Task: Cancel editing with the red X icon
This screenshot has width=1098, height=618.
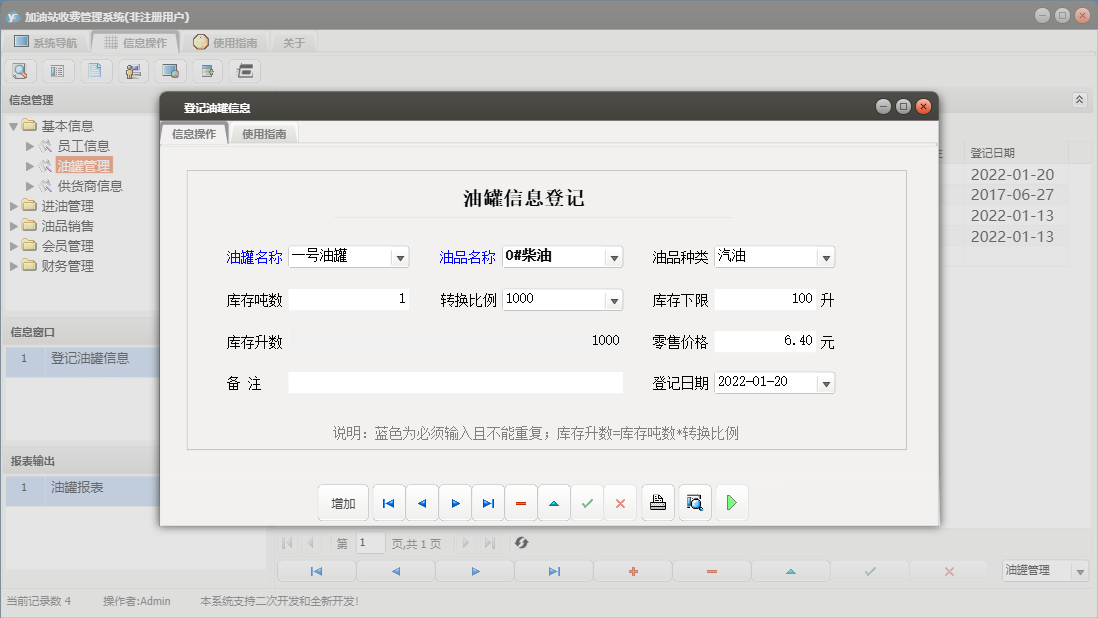Action: coord(620,502)
